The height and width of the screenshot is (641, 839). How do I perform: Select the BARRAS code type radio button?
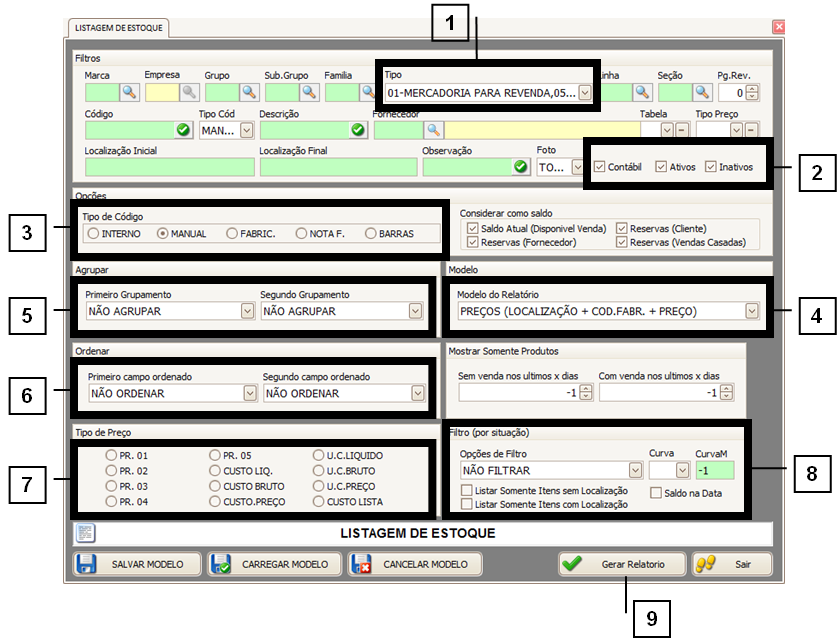pos(372,233)
